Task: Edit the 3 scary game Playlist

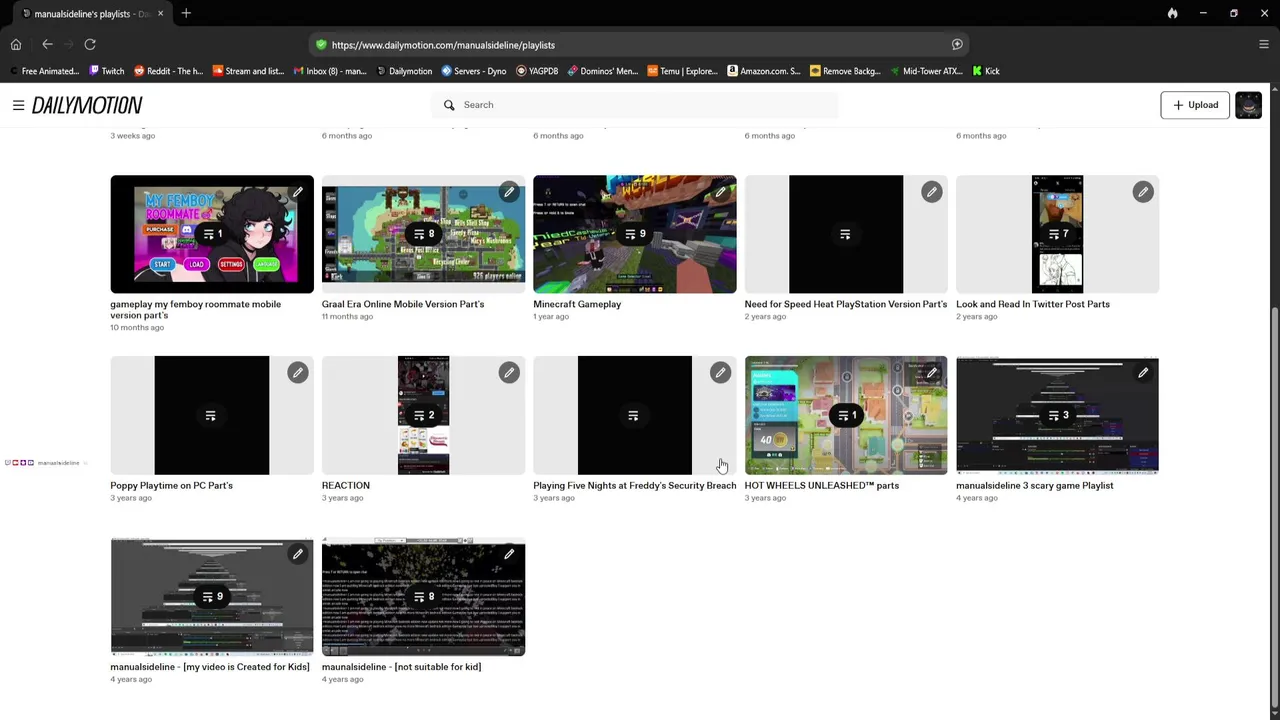Action: click(1143, 372)
